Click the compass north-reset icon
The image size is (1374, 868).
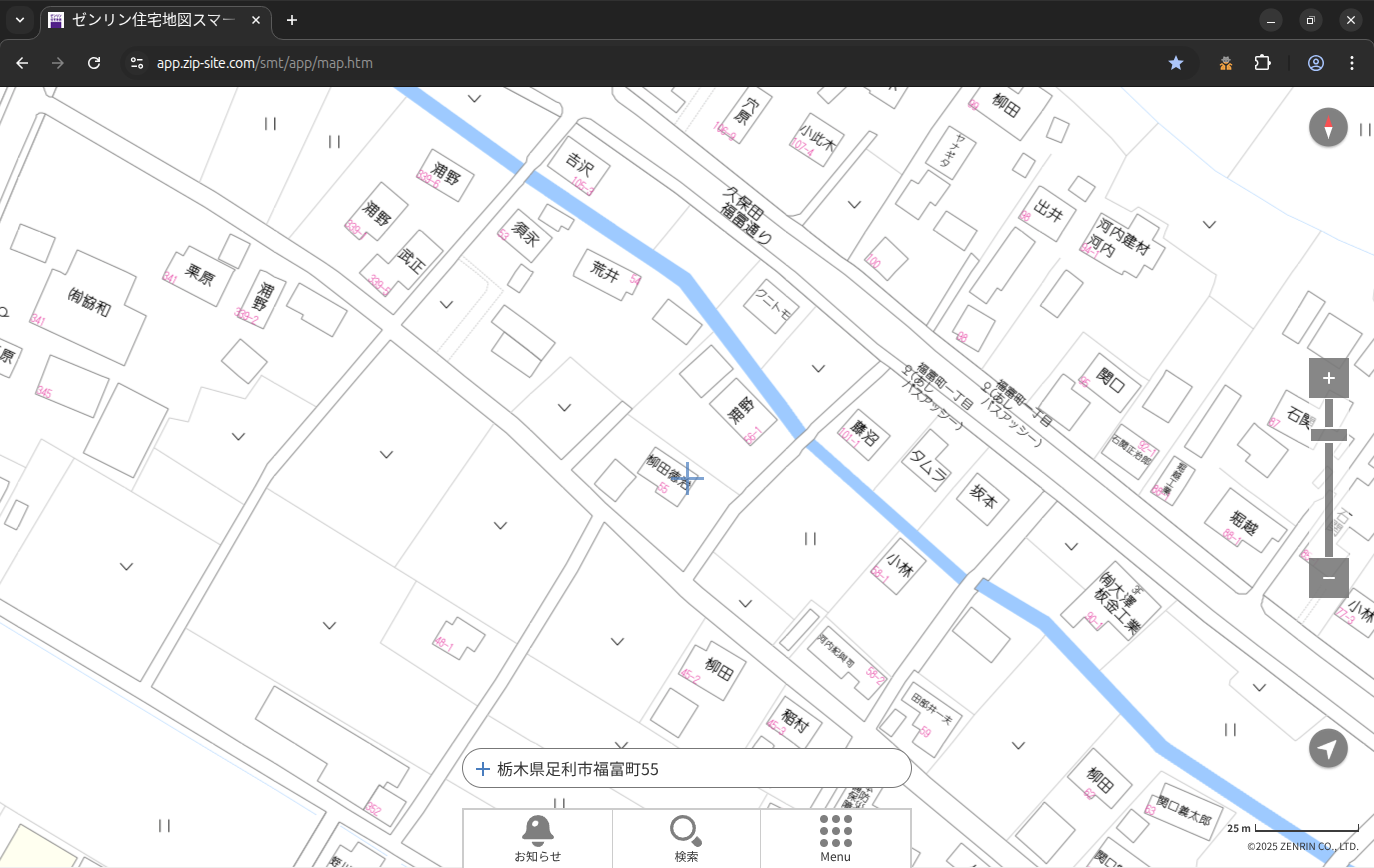point(1328,128)
